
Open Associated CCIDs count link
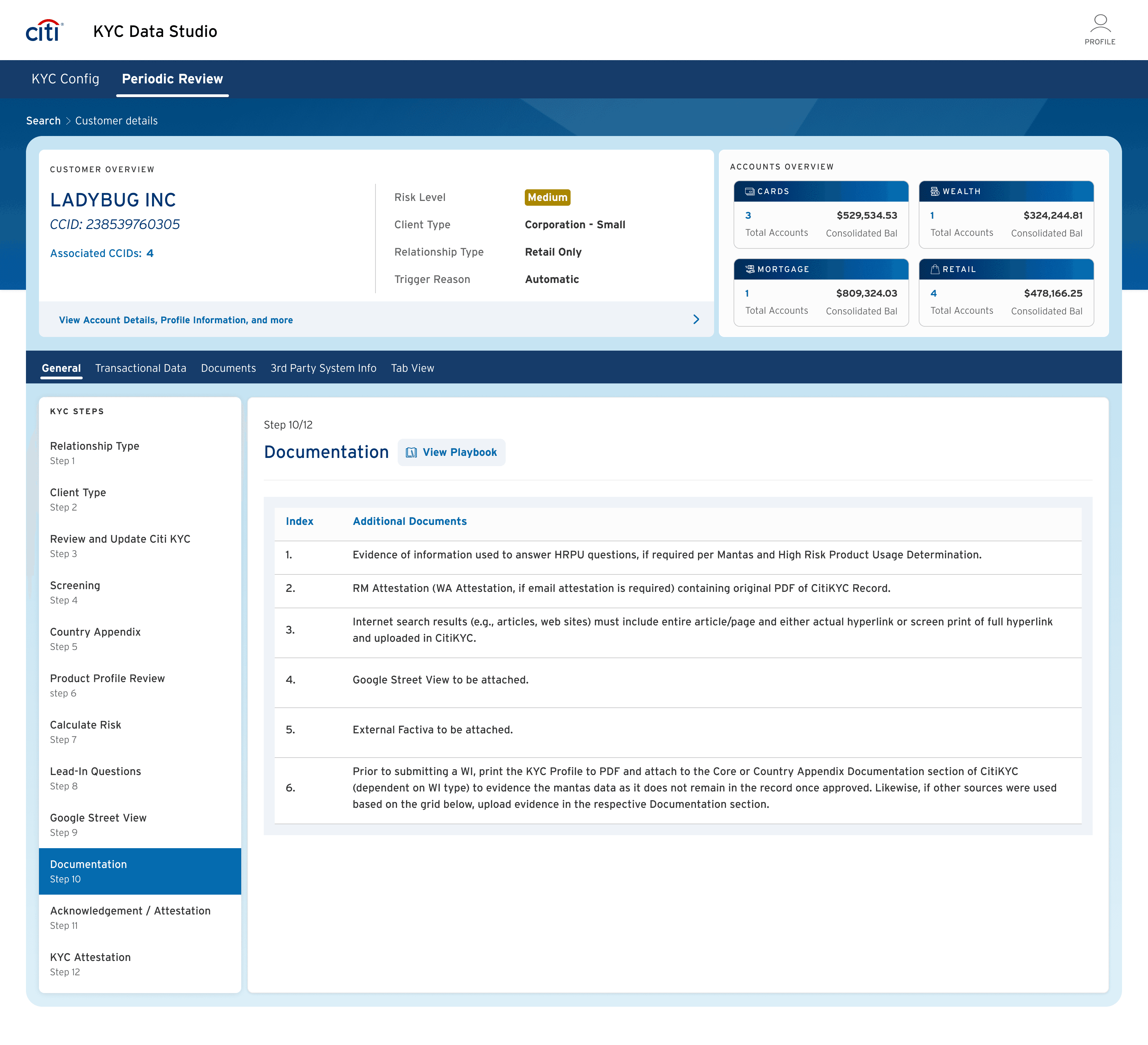point(150,254)
